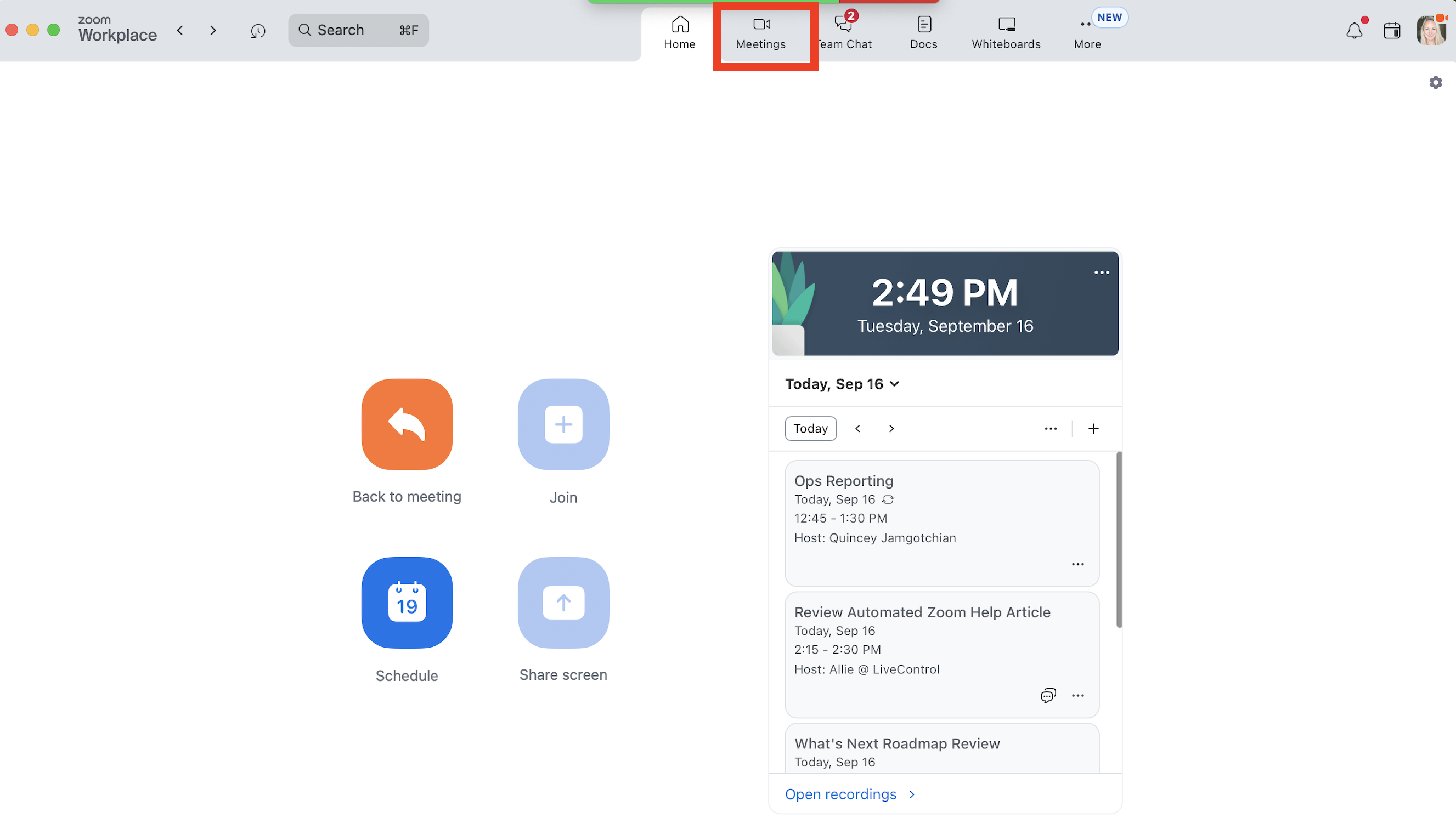
Task: Click the Share screen icon
Action: (563, 603)
